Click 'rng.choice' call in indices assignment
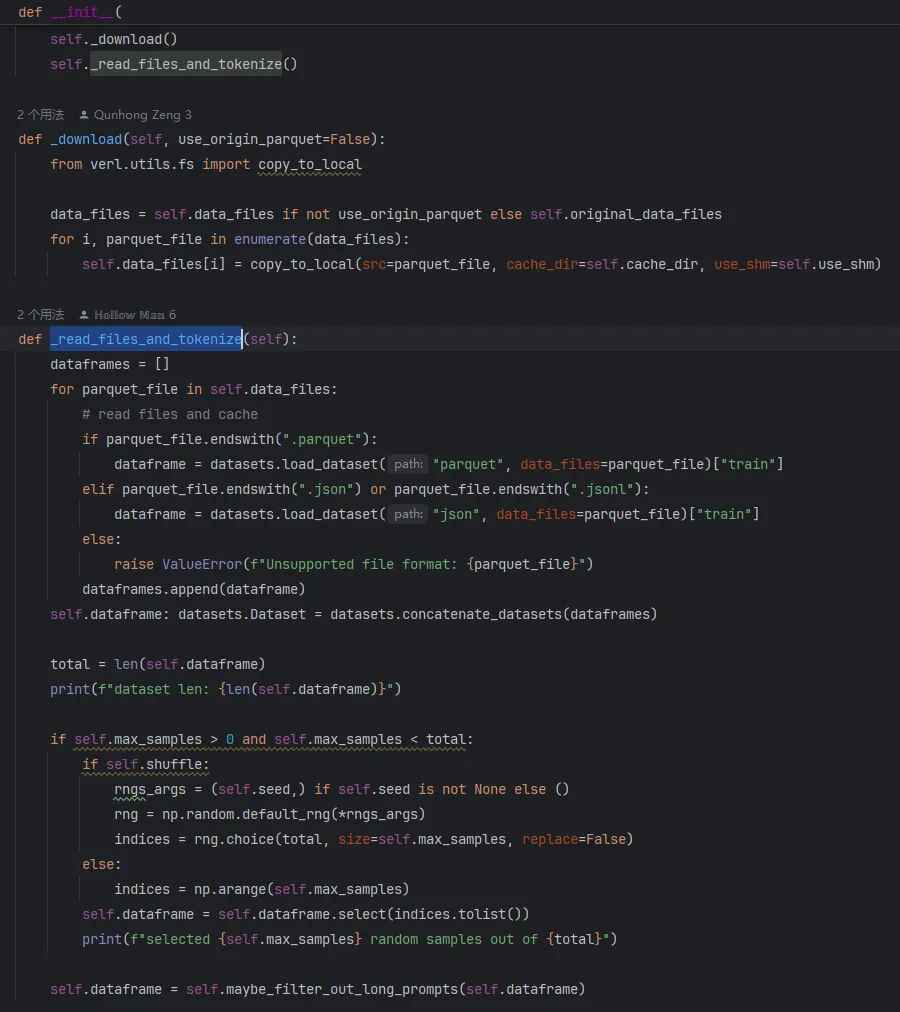Viewport: 900px width, 1012px height. (234, 840)
